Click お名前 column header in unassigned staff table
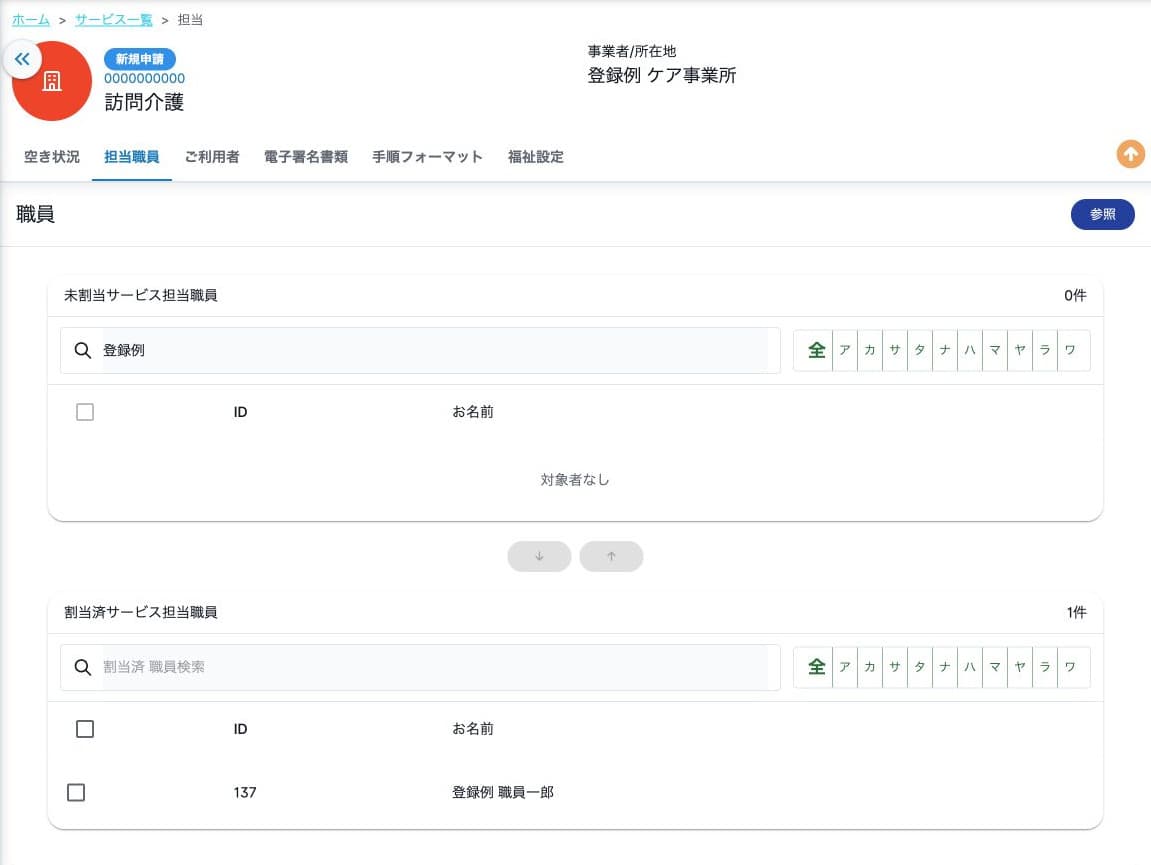The image size is (1151, 865). 473,412
